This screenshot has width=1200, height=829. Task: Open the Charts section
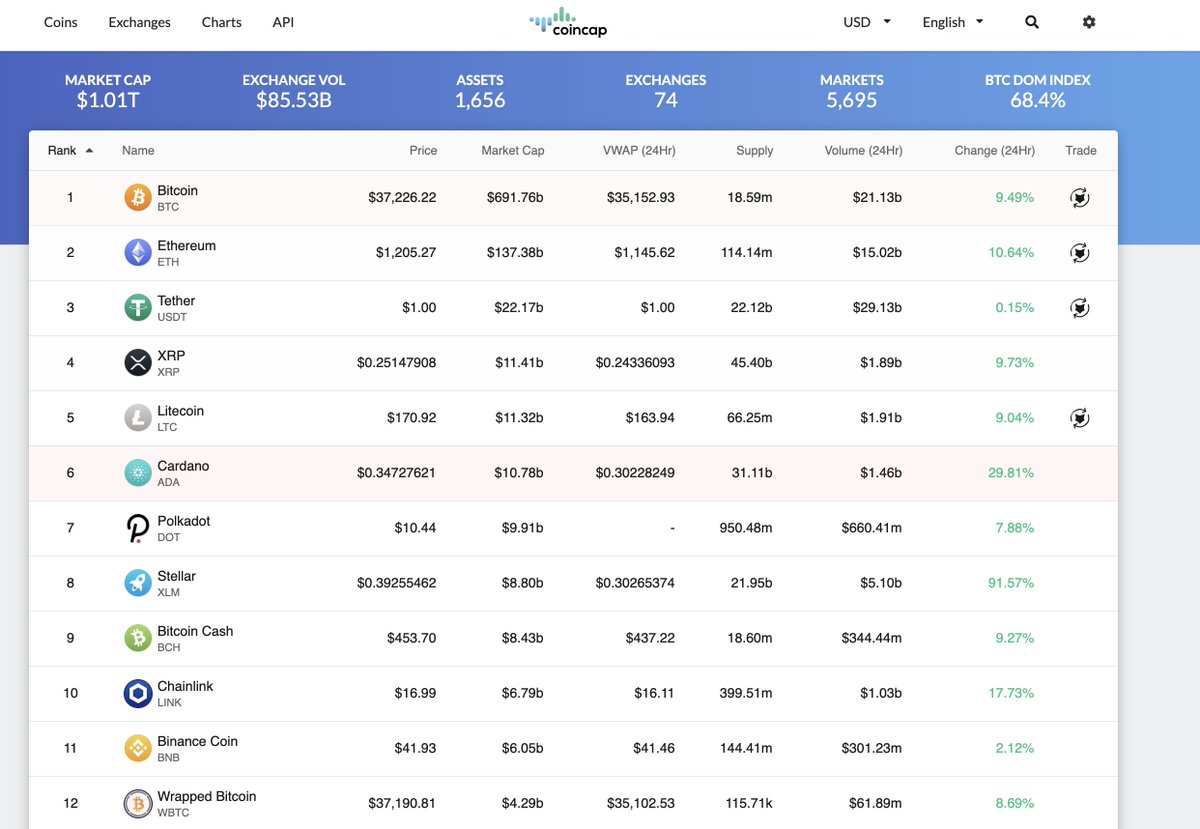pyautogui.click(x=221, y=21)
